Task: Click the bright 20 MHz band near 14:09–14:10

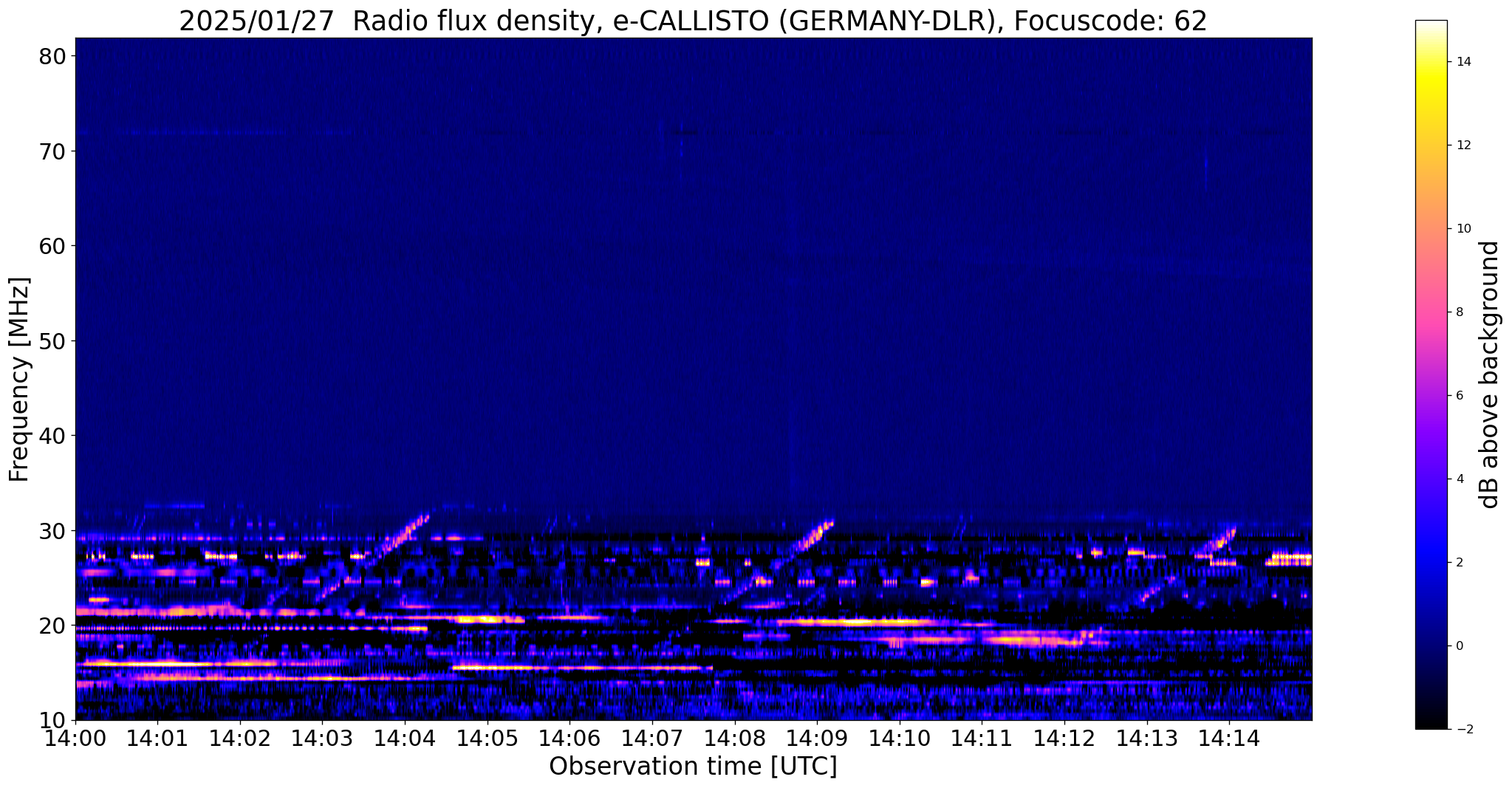Action: [x=857, y=623]
